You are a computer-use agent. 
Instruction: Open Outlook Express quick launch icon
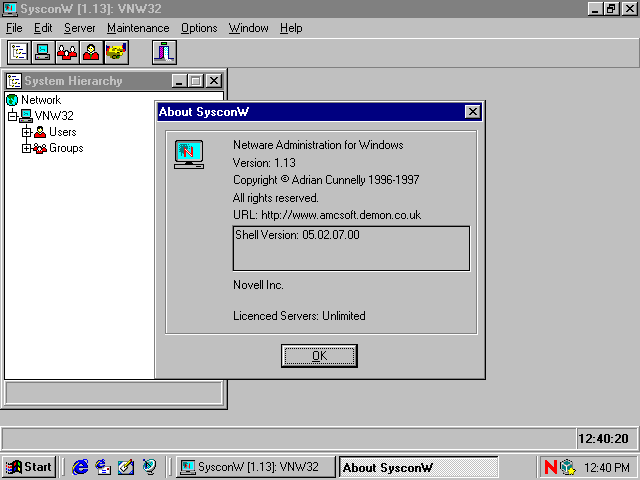[103, 467]
